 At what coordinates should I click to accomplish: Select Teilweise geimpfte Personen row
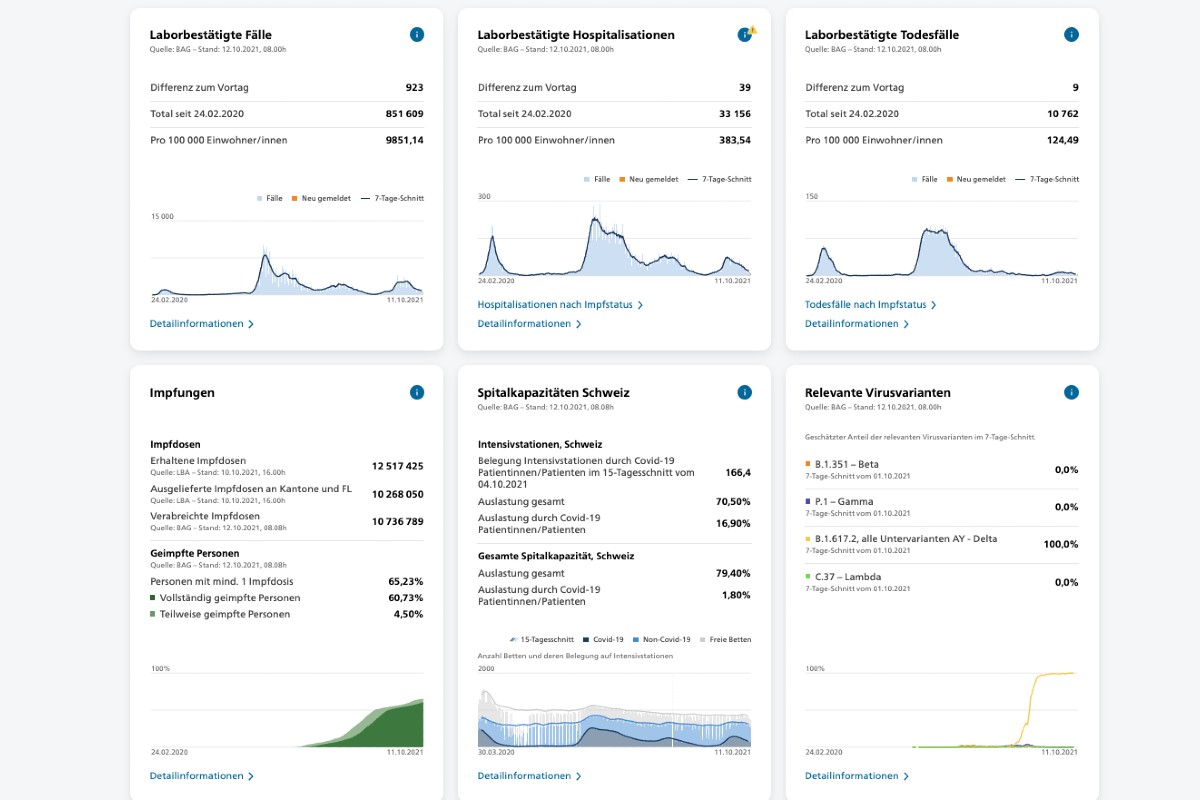point(287,614)
